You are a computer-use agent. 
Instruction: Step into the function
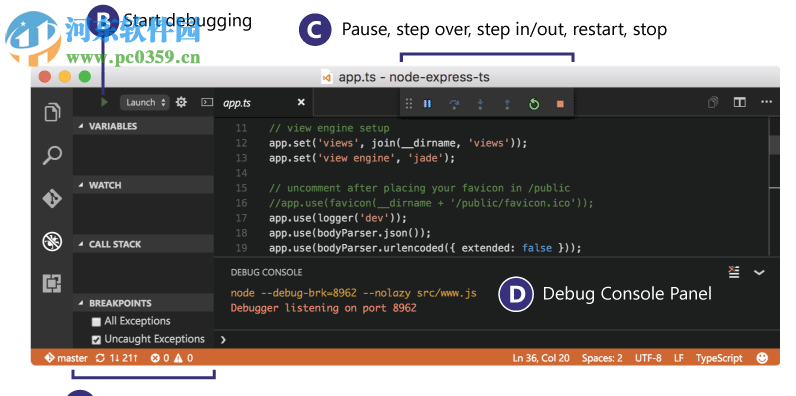tap(480, 104)
